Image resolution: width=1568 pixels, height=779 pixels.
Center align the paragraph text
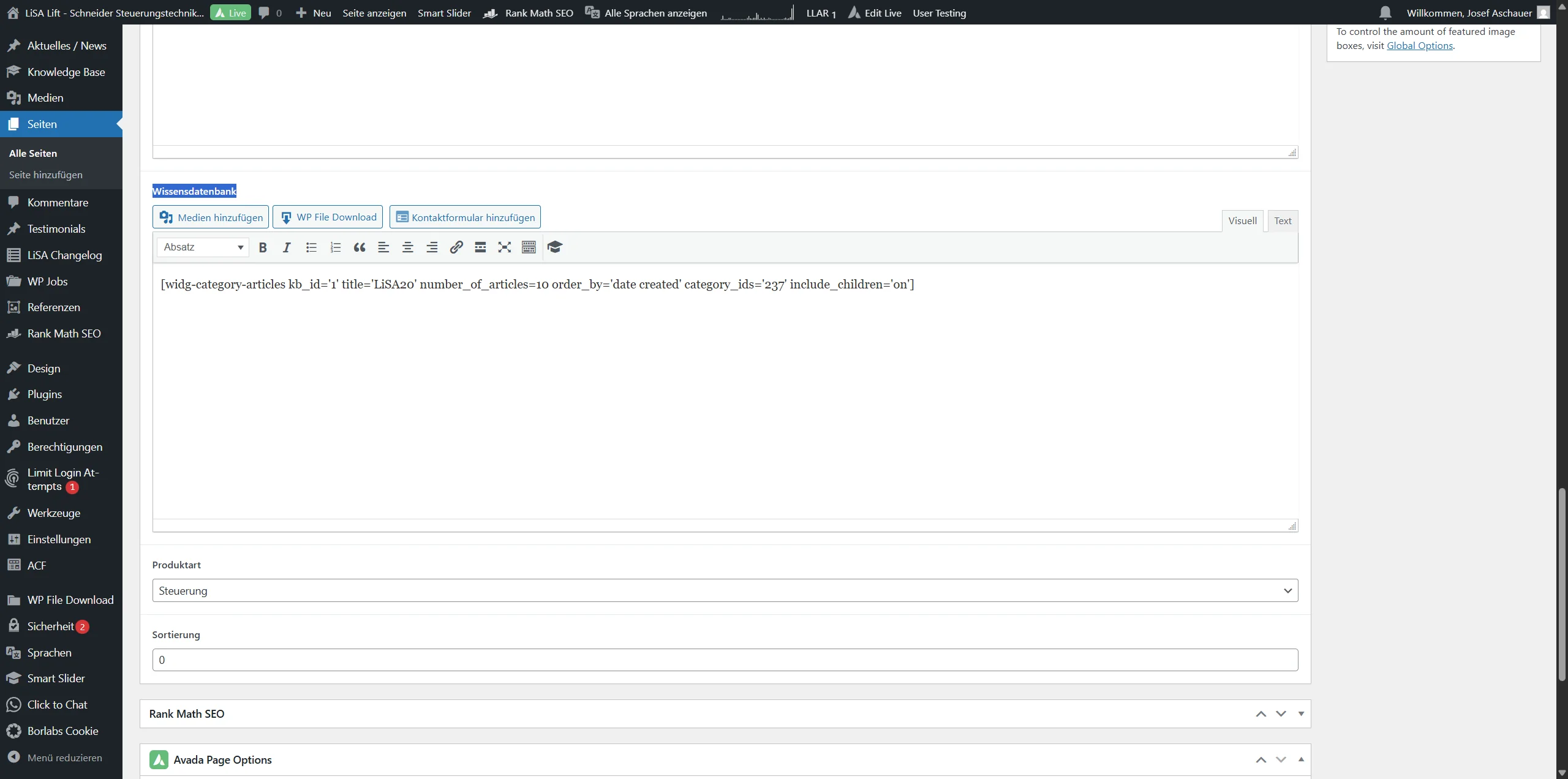[x=407, y=247]
